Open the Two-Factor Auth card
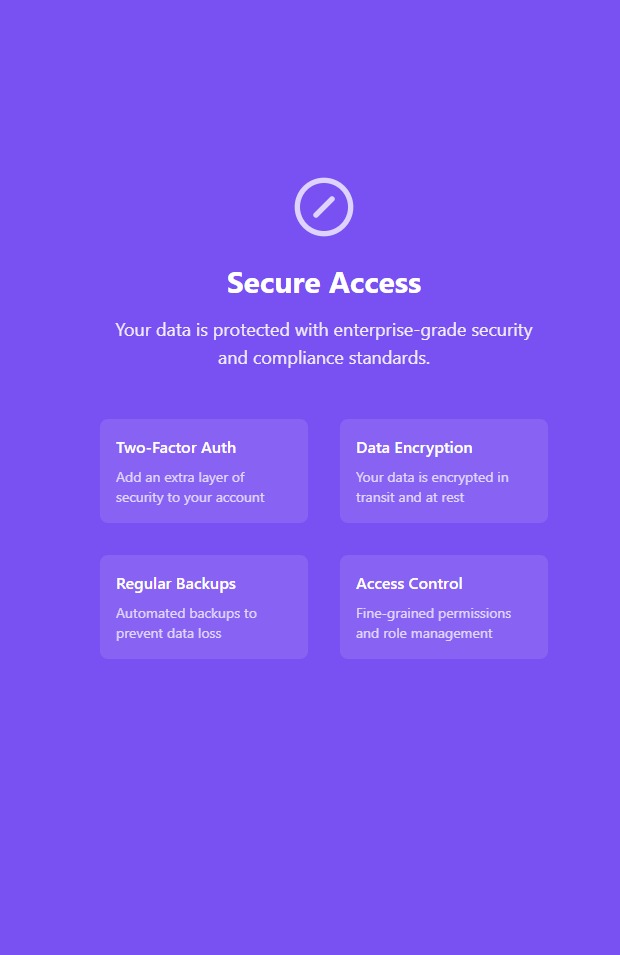The image size is (620, 955). pos(204,471)
